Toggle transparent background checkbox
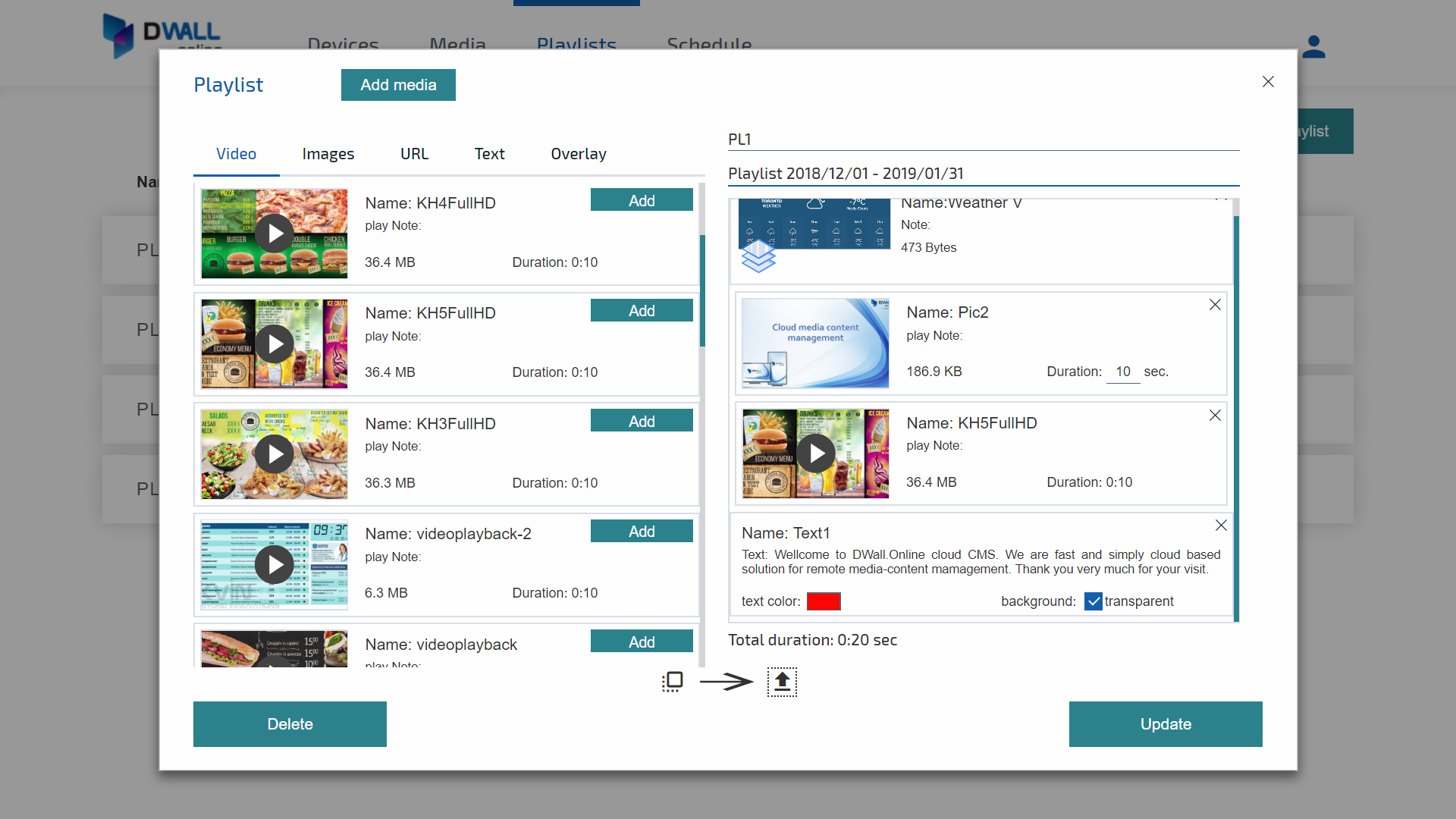The height and width of the screenshot is (819, 1456). pyautogui.click(x=1093, y=601)
